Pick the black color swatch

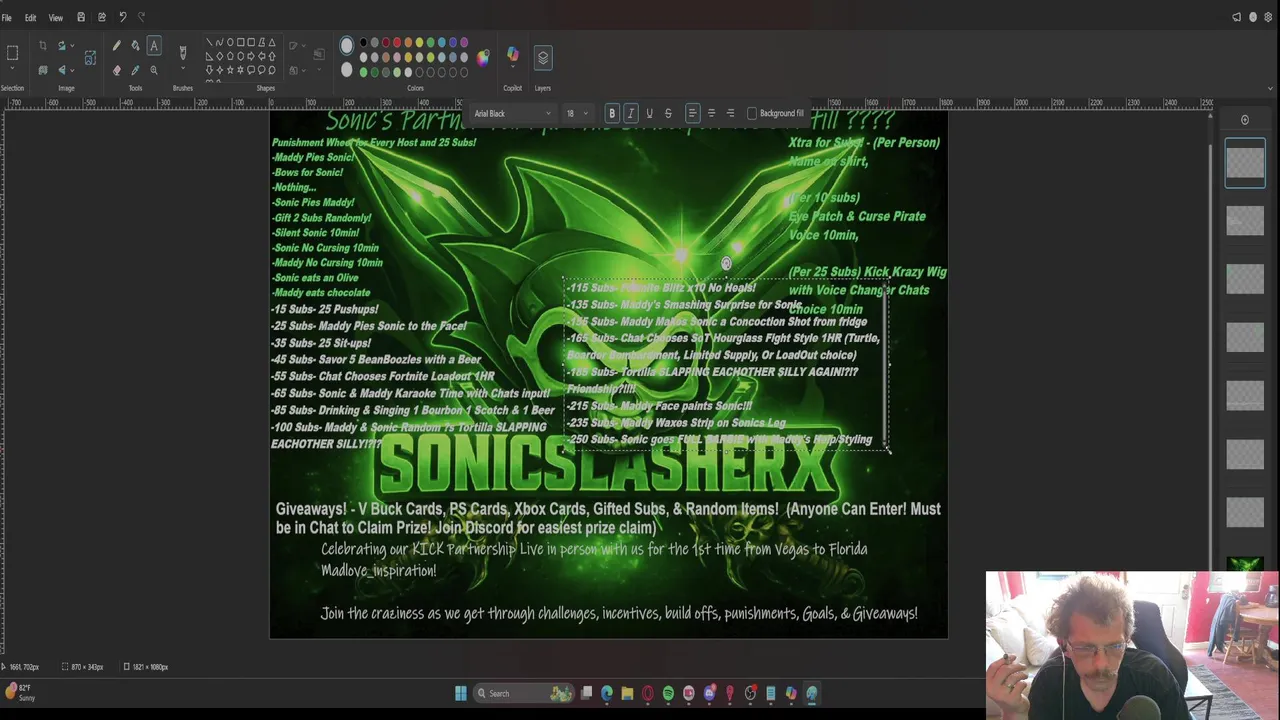coord(364,43)
